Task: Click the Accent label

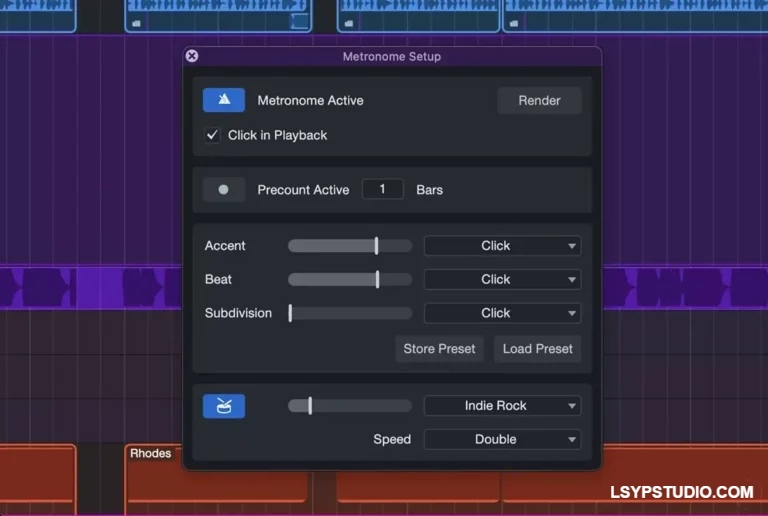Action: [x=225, y=246]
